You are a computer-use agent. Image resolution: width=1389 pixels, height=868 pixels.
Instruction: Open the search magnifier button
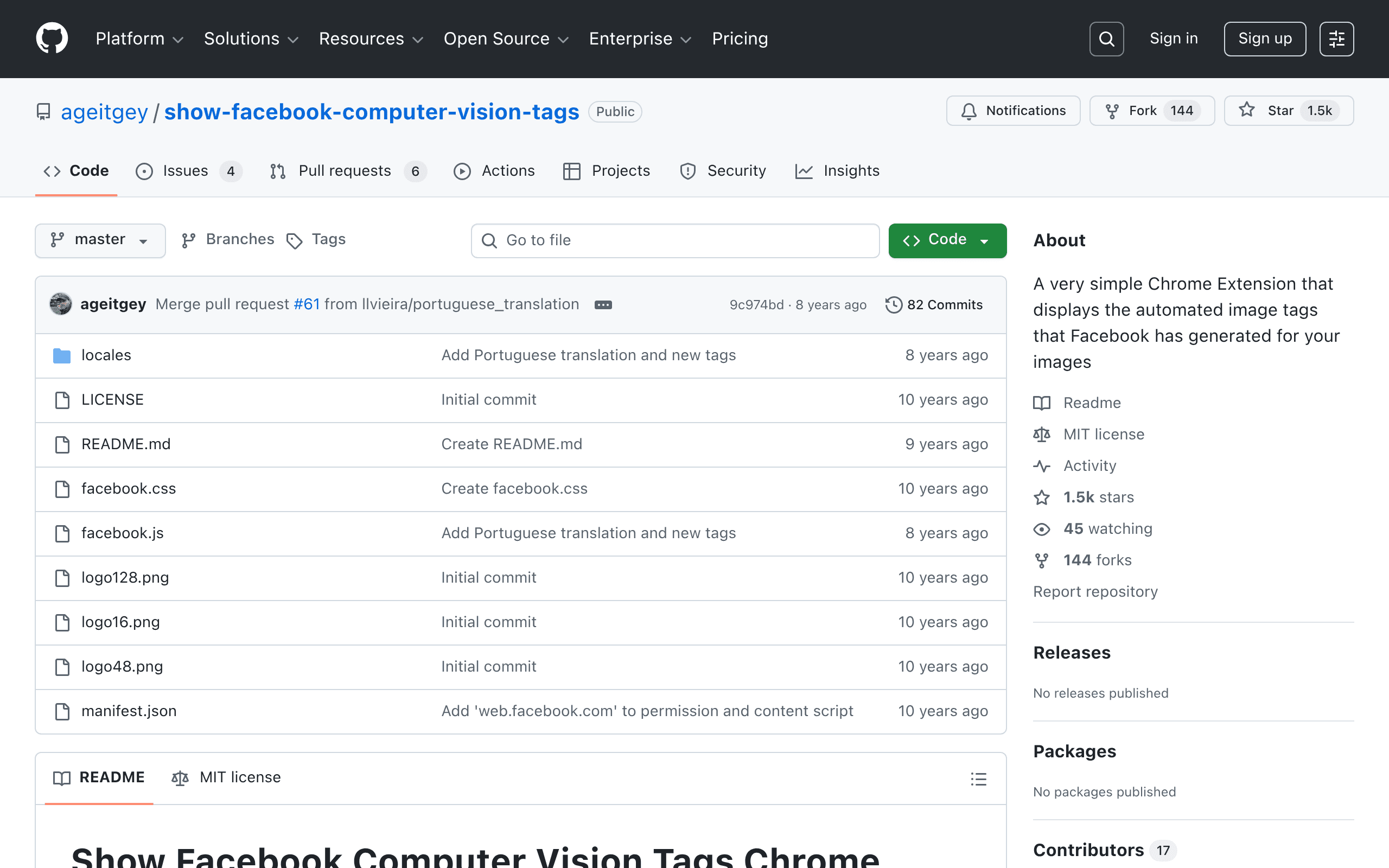1106,39
